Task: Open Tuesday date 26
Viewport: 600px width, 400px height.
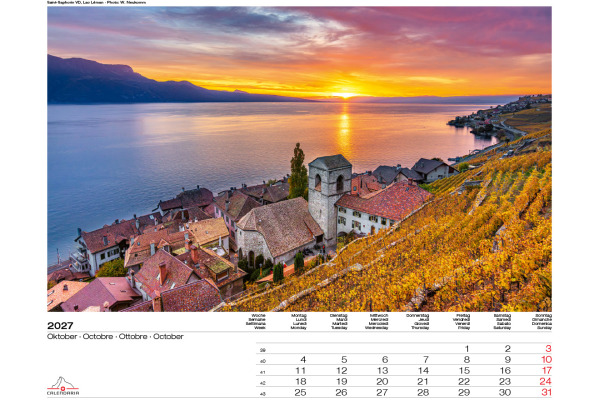Action: (x=341, y=393)
